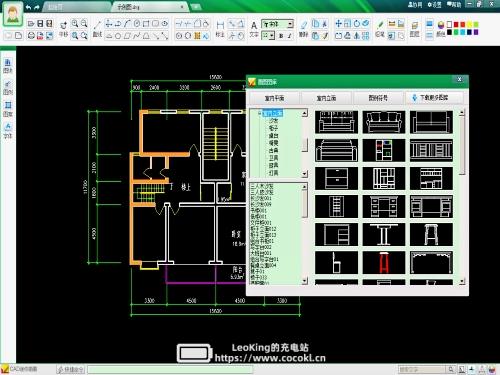Select the second item under tree root
Viewport: 500px width, 375px height.
click(273, 128)
